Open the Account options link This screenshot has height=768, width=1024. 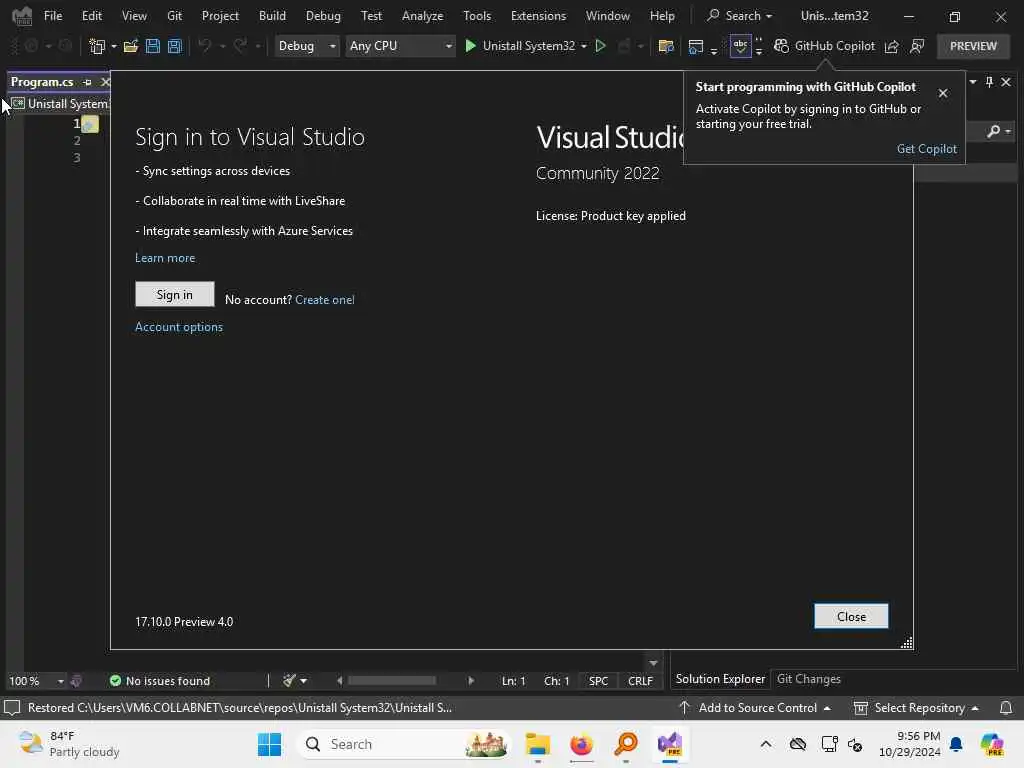[179, 327]
